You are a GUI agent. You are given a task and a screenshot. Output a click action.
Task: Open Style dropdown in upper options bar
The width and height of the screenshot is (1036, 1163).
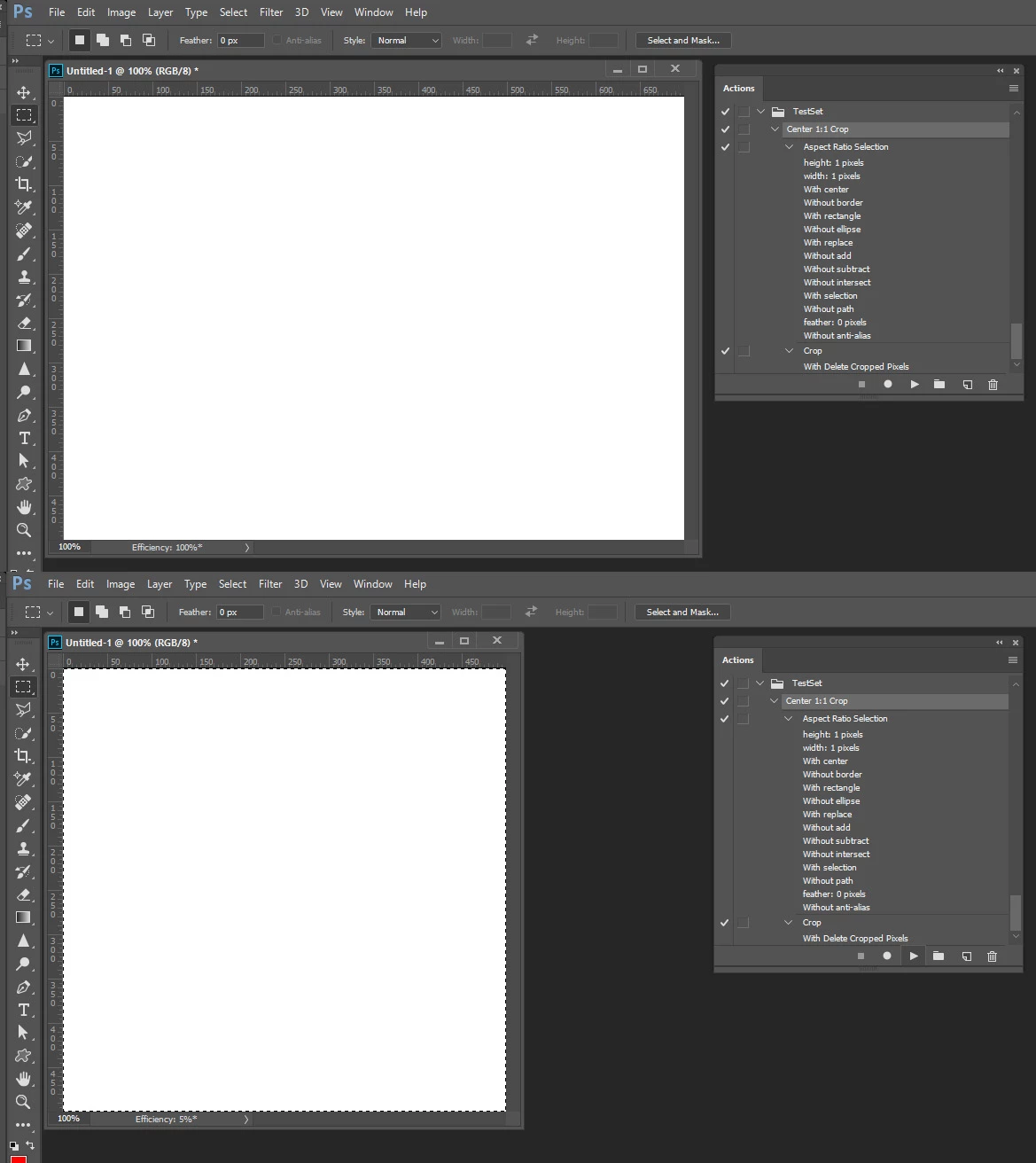[406, 41]
